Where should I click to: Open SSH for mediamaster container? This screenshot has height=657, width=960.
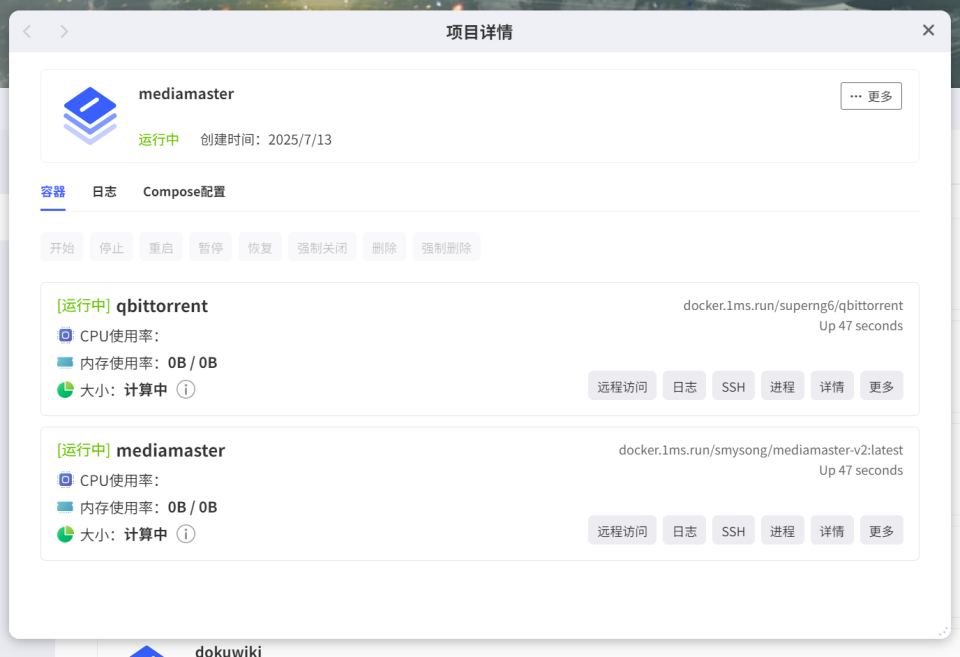pos(733,531)
